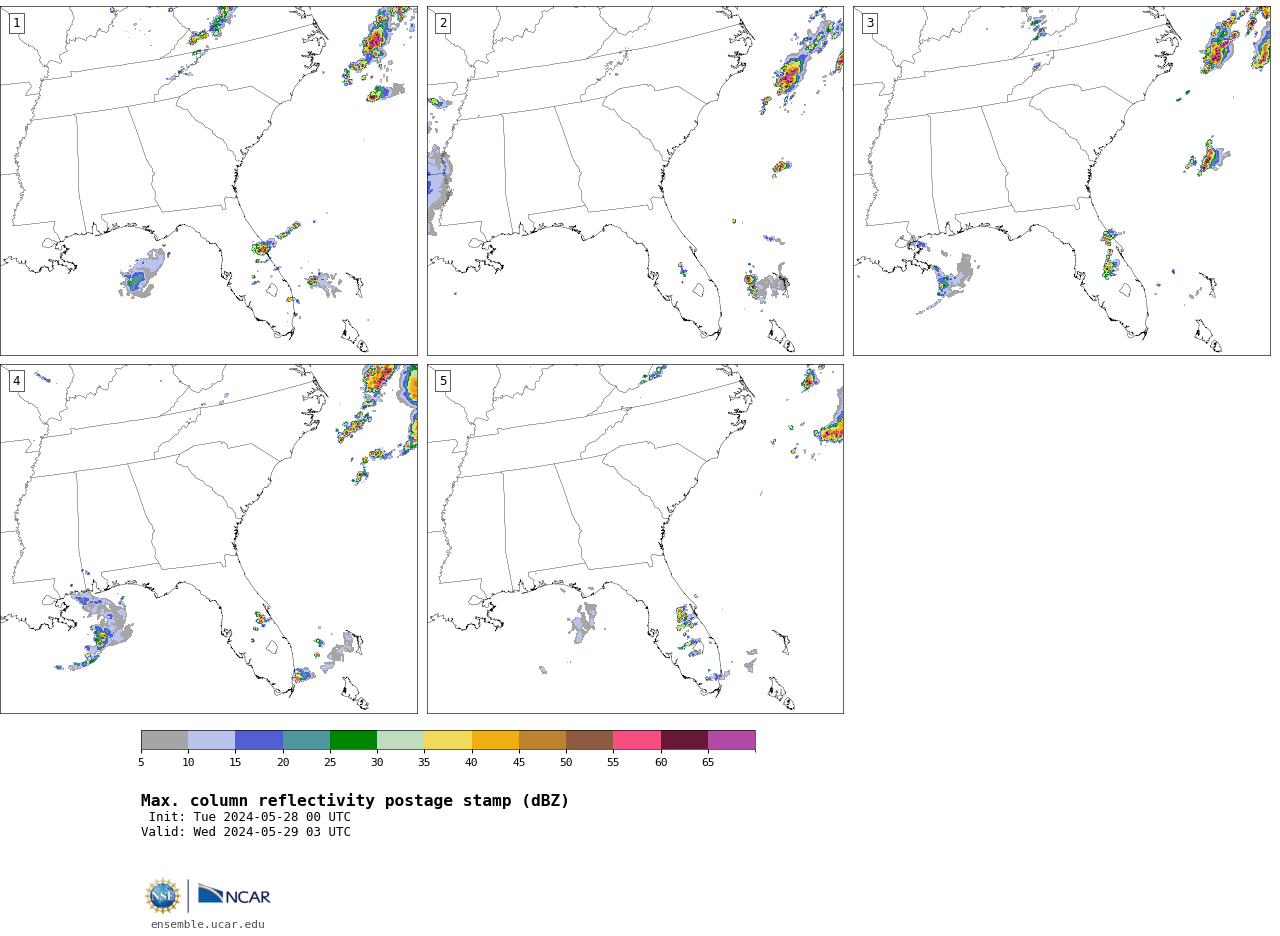Click the tan 45-50 dBZ swatch
The width and height of the screenshot is (1280, 936).
coord(542,740)
